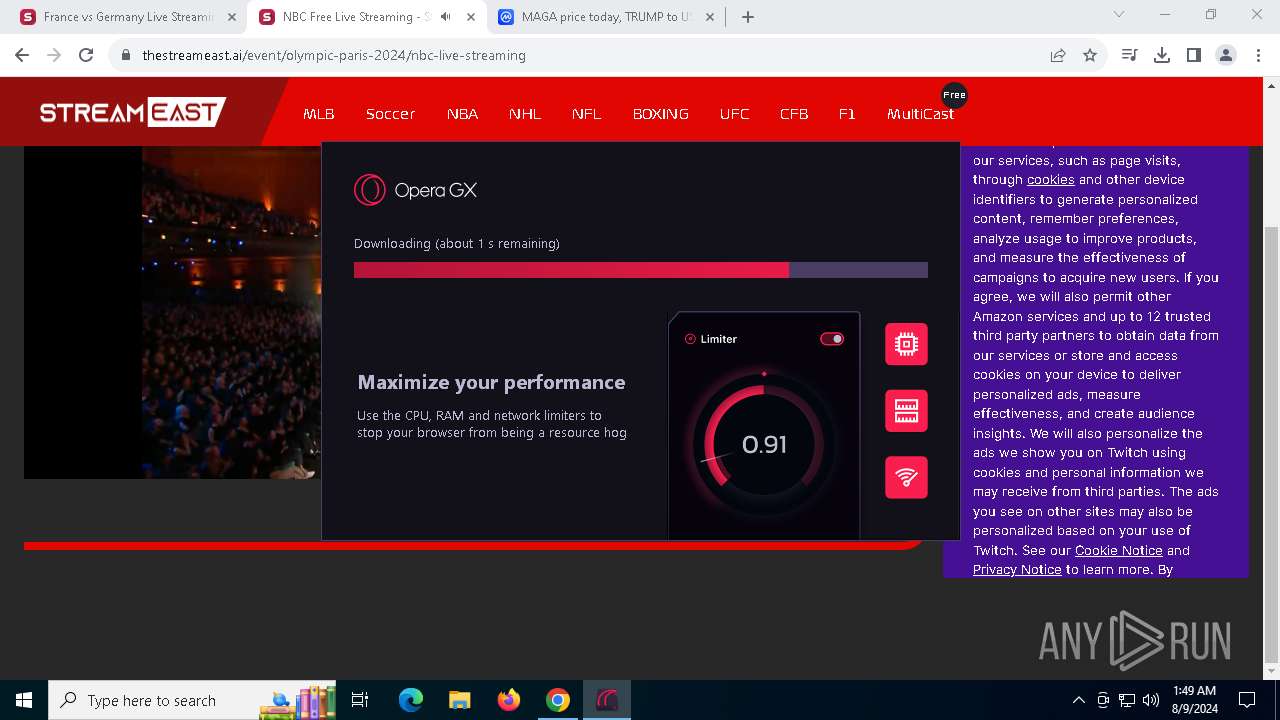Open the NHL menu item
The width and height of the screenshot is (1280, 720).
pyautogui.click(x=525, y=114)
